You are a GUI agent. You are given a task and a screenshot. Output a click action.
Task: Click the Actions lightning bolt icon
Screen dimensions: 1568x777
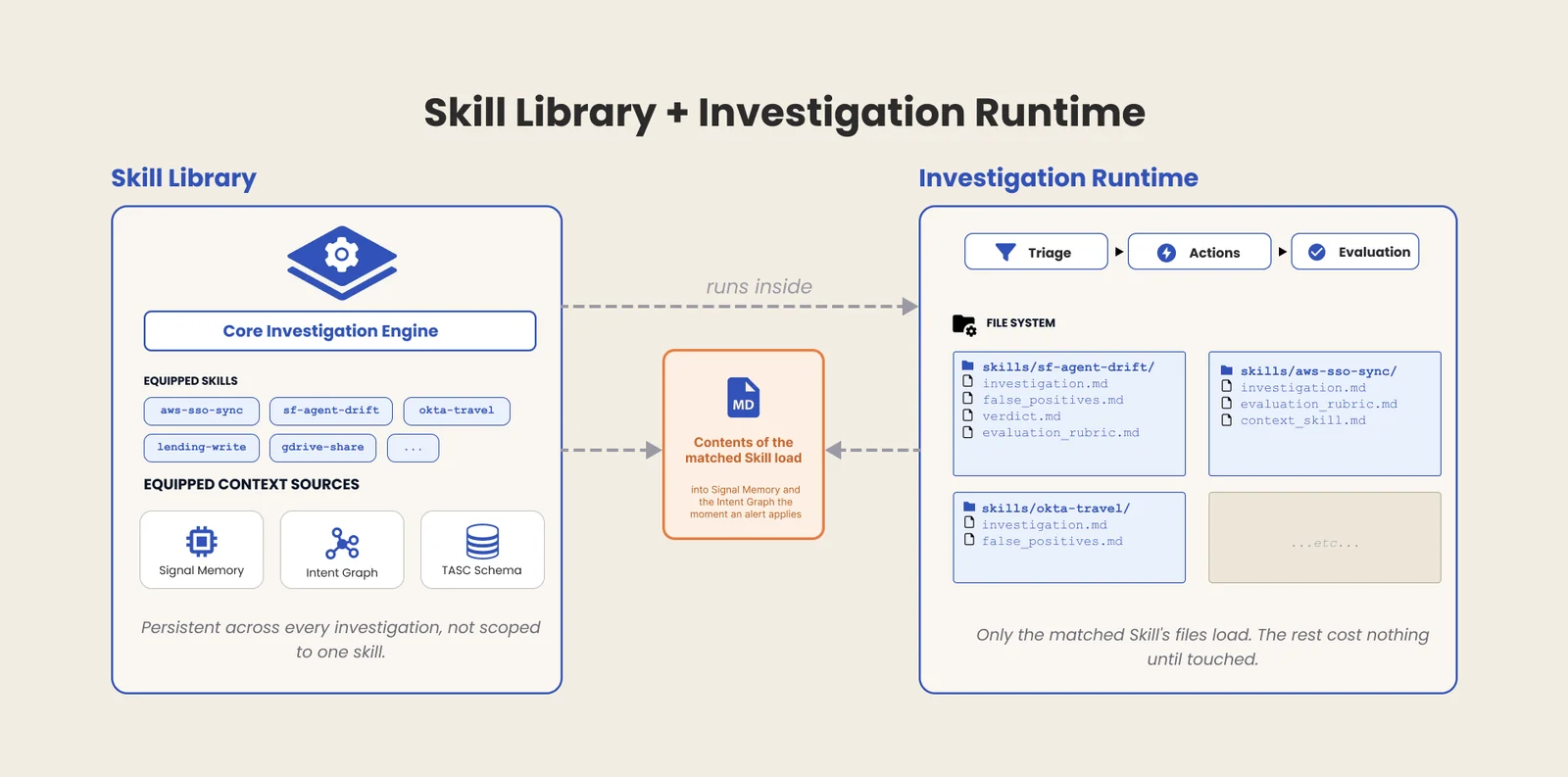coord(1166,253)
